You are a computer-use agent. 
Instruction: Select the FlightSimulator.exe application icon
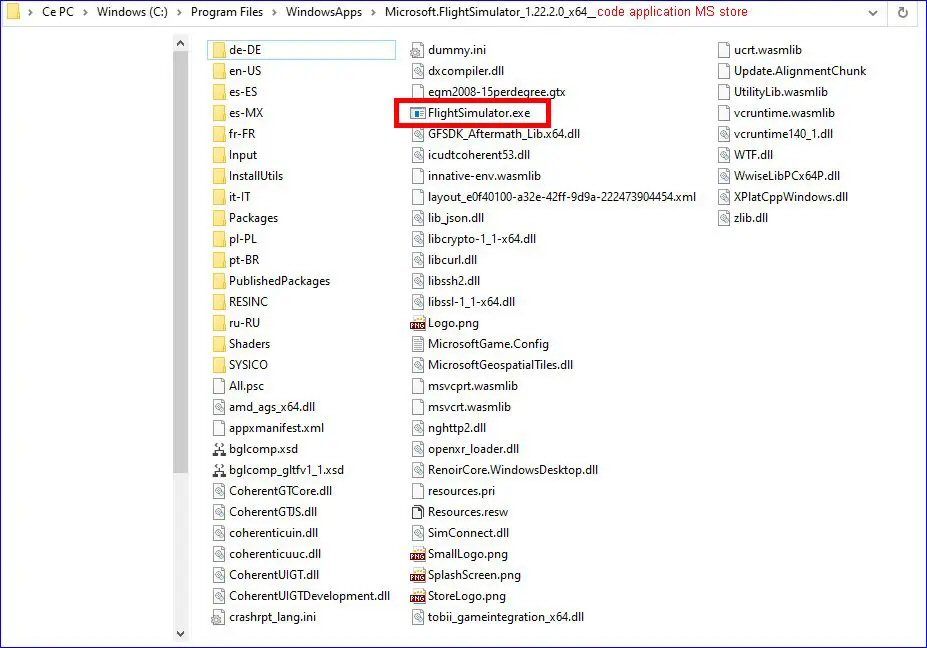click(417, 113)
